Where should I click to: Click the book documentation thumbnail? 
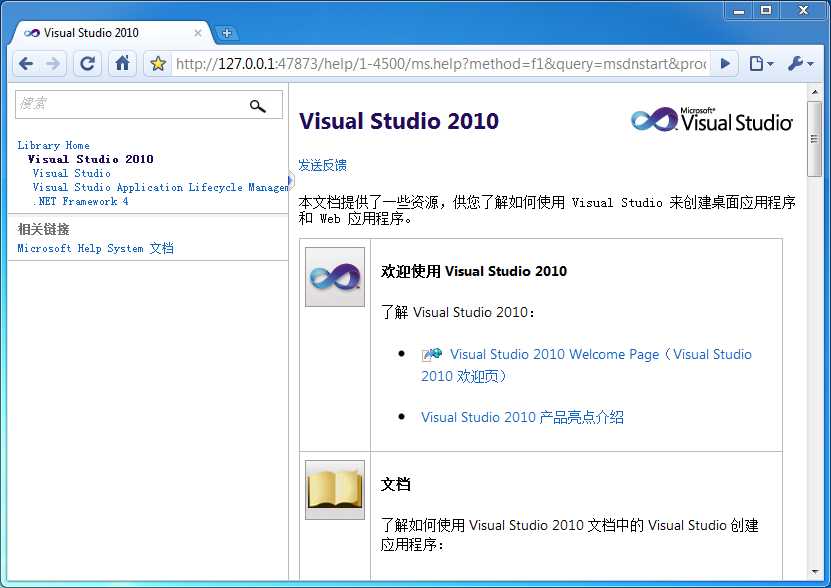335,490
